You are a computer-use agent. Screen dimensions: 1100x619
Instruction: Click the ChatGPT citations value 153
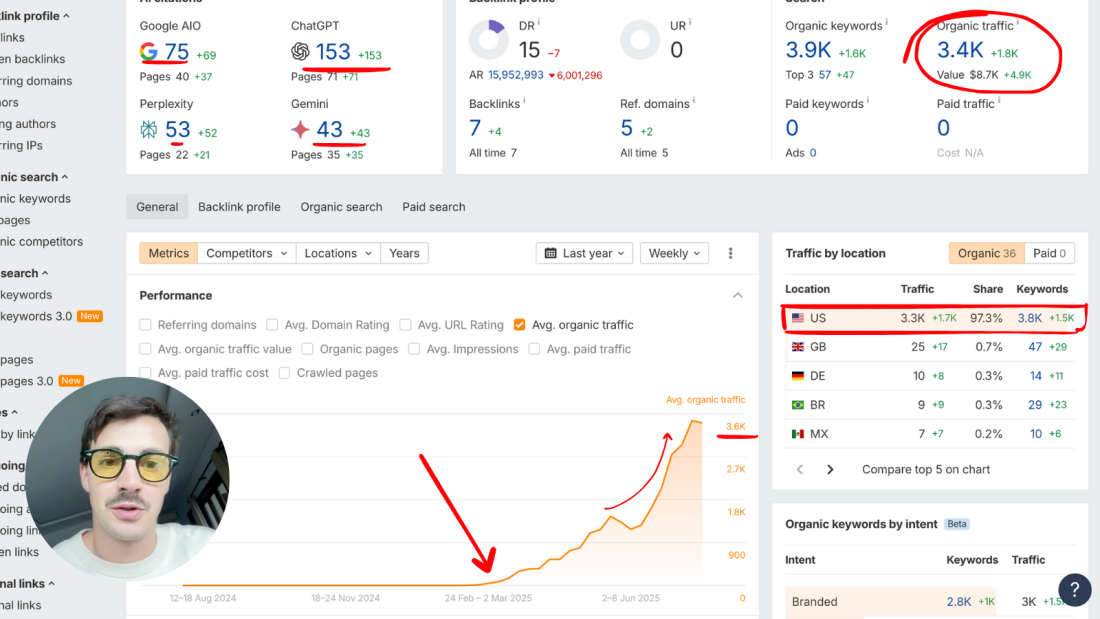(x=333, y=51)
